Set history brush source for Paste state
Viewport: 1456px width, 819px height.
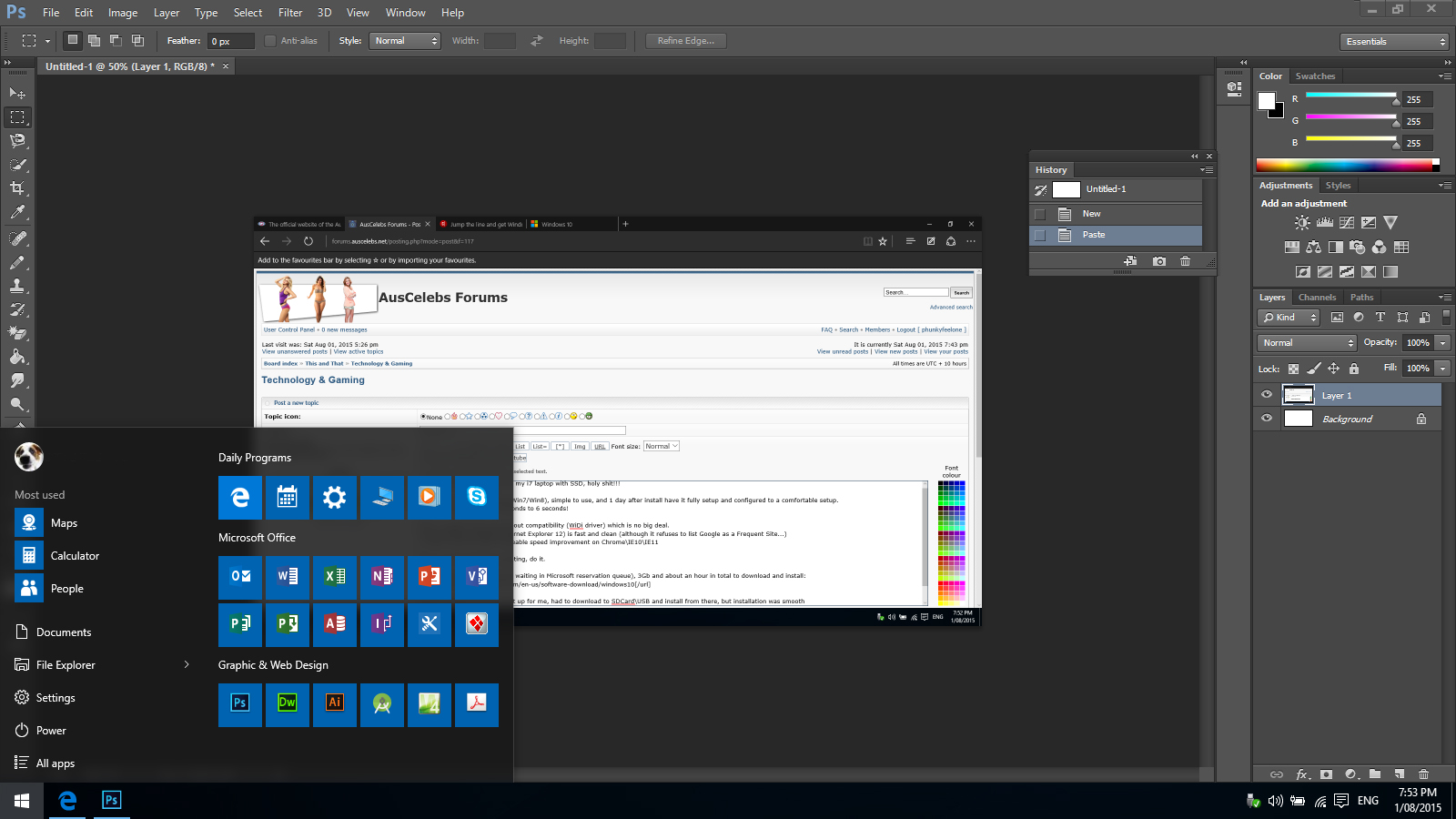point(1039,235)
